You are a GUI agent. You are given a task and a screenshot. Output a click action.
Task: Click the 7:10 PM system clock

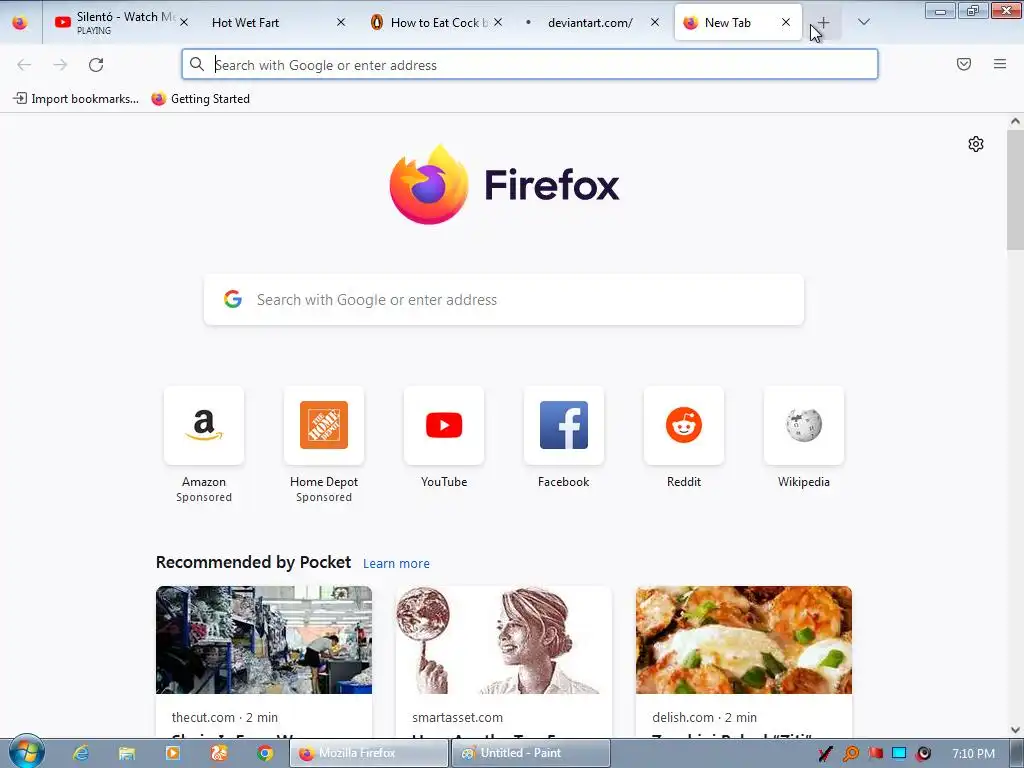click(x=973, y=753)
